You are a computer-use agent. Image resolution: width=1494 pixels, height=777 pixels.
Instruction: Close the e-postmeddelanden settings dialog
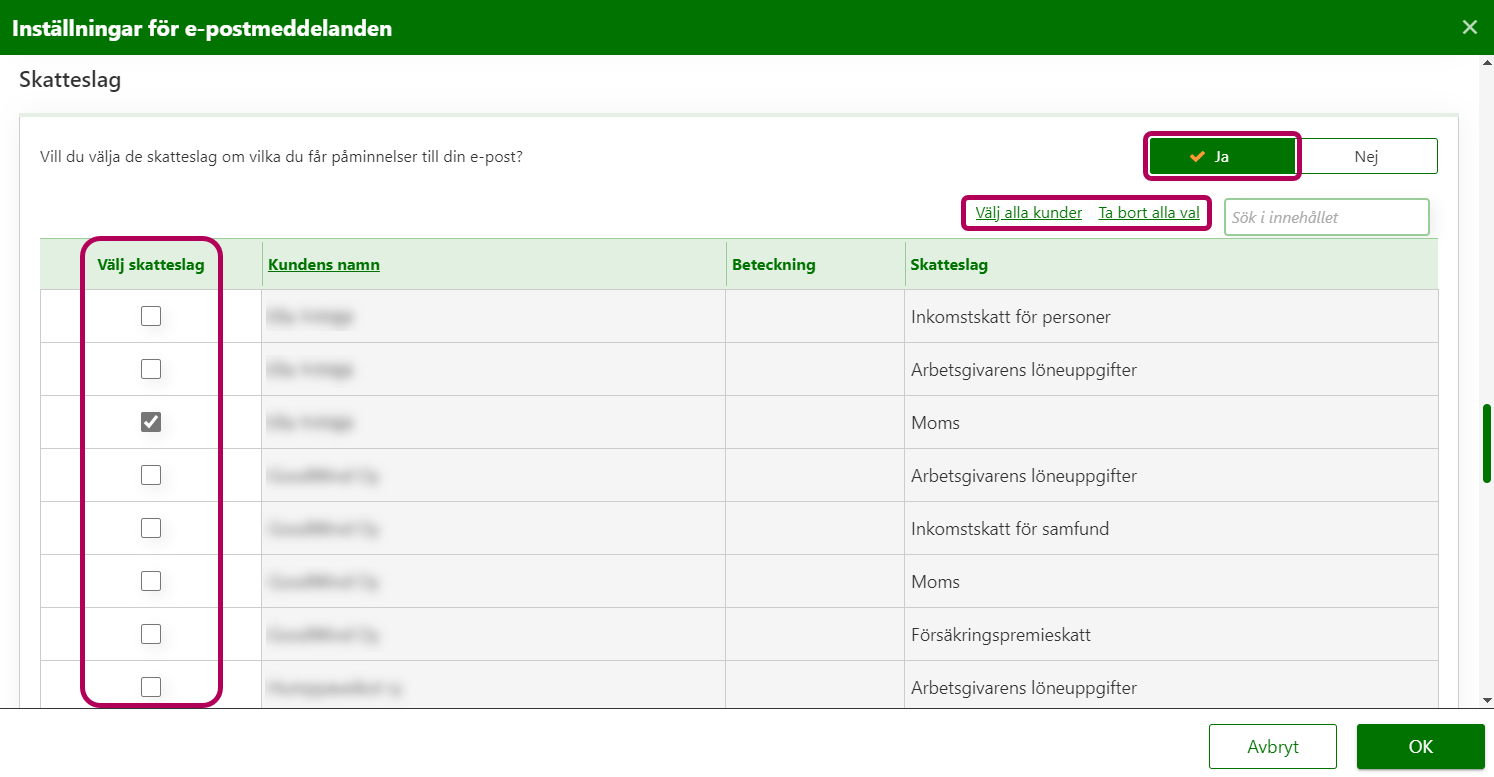(1469, 27)
